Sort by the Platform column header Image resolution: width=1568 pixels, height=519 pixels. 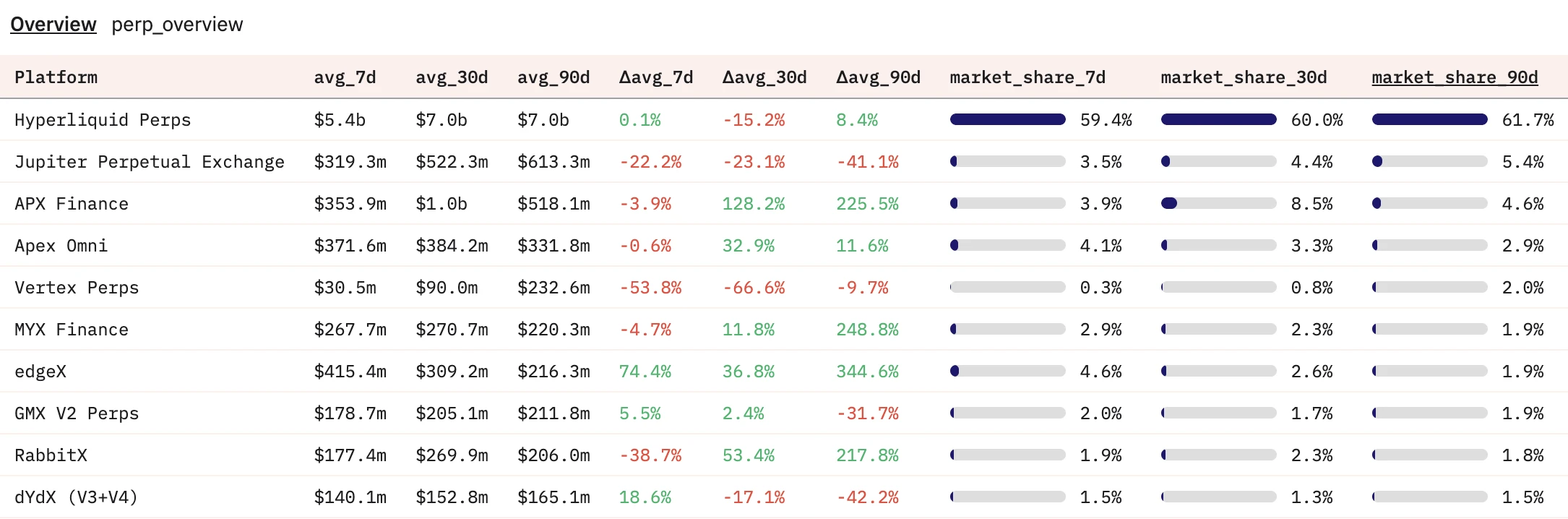tap(56, 77)
